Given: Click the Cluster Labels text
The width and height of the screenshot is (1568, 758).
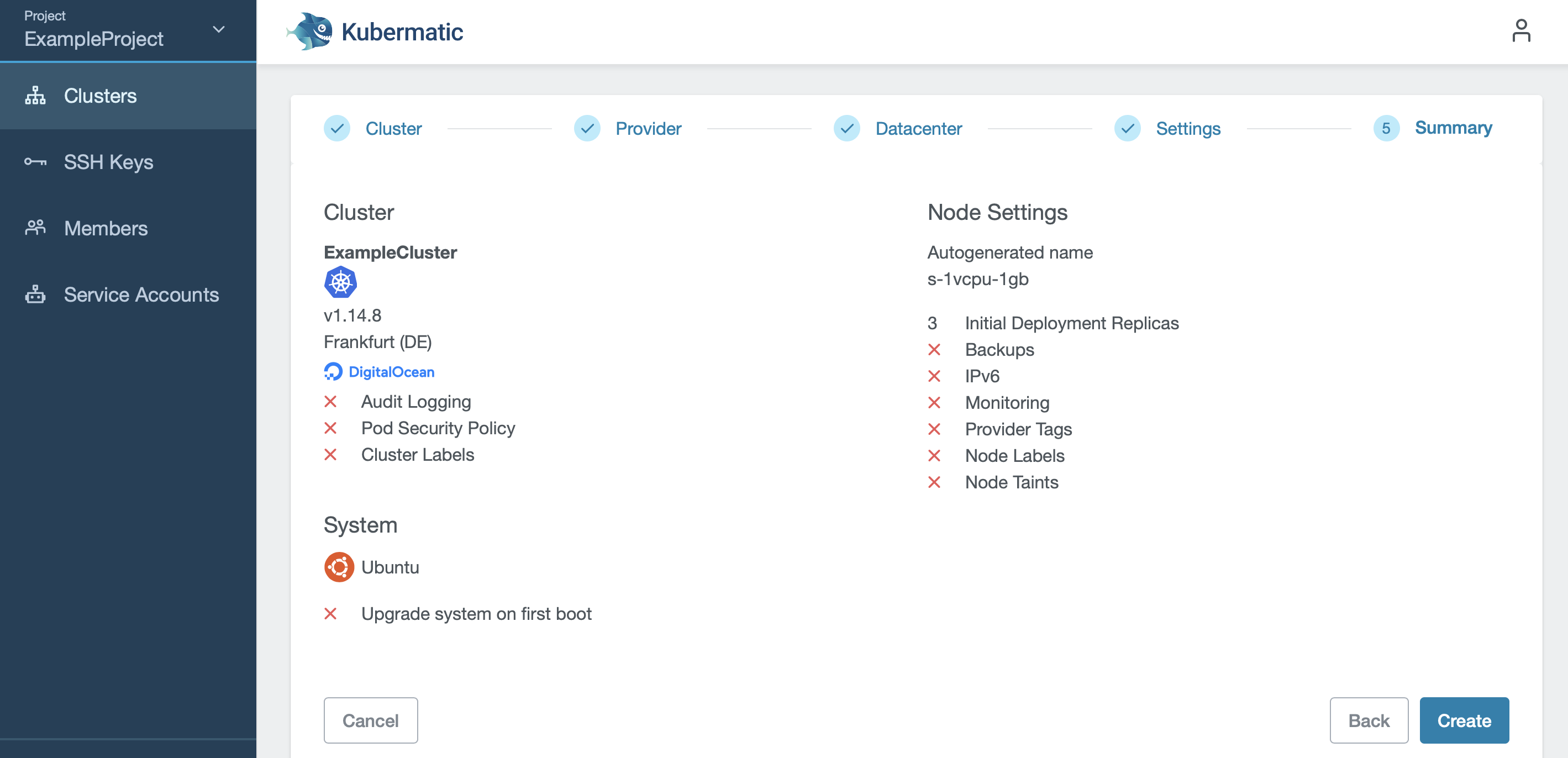Looking at the screenshot, I should tap(418, 455).
